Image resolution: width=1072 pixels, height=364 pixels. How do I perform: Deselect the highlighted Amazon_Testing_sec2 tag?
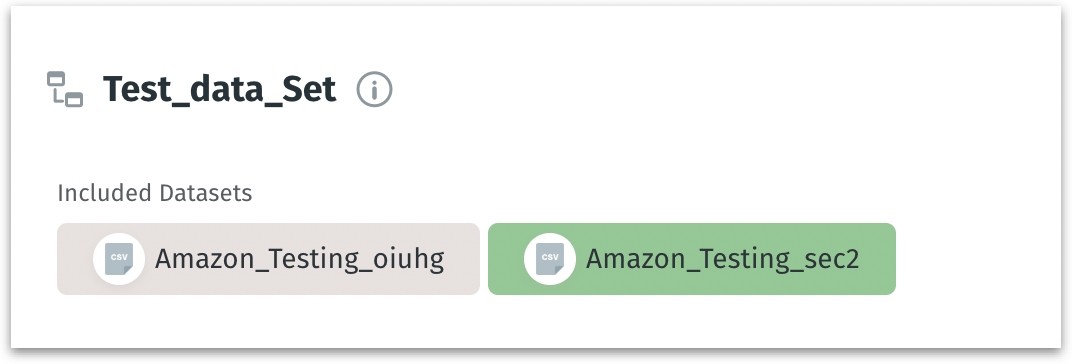pos(691,259)
